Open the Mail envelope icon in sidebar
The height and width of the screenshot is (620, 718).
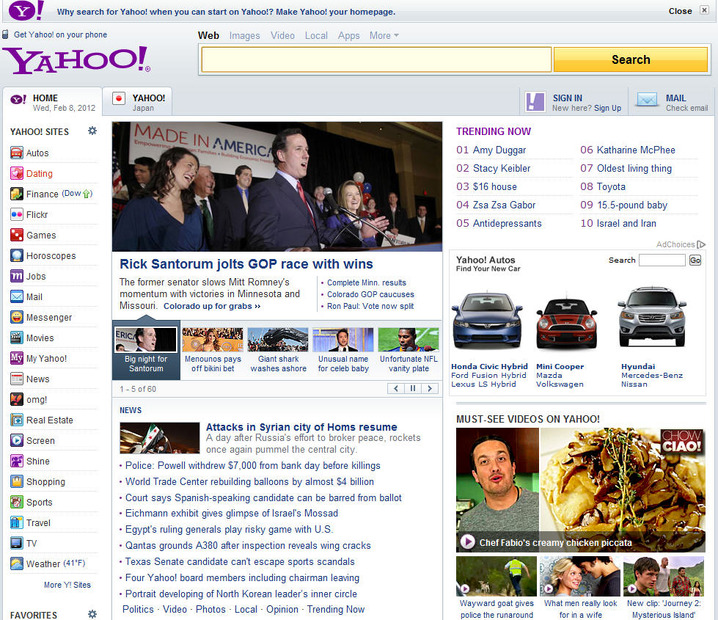(x=16, y=297)
